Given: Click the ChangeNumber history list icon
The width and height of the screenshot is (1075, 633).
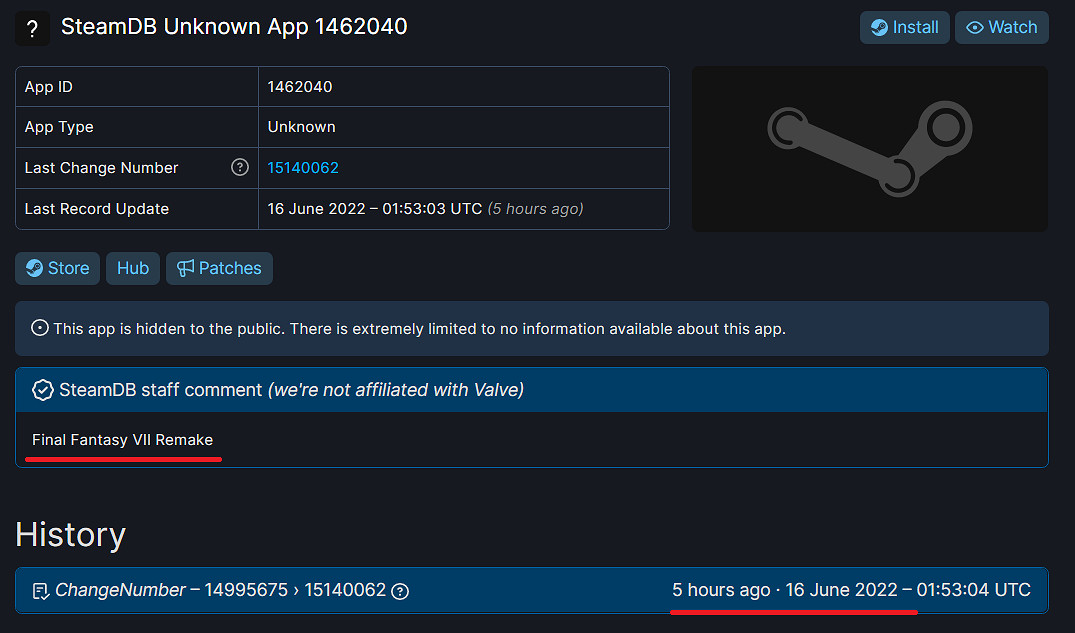Looking at the screenshot, I should point(41,591).
